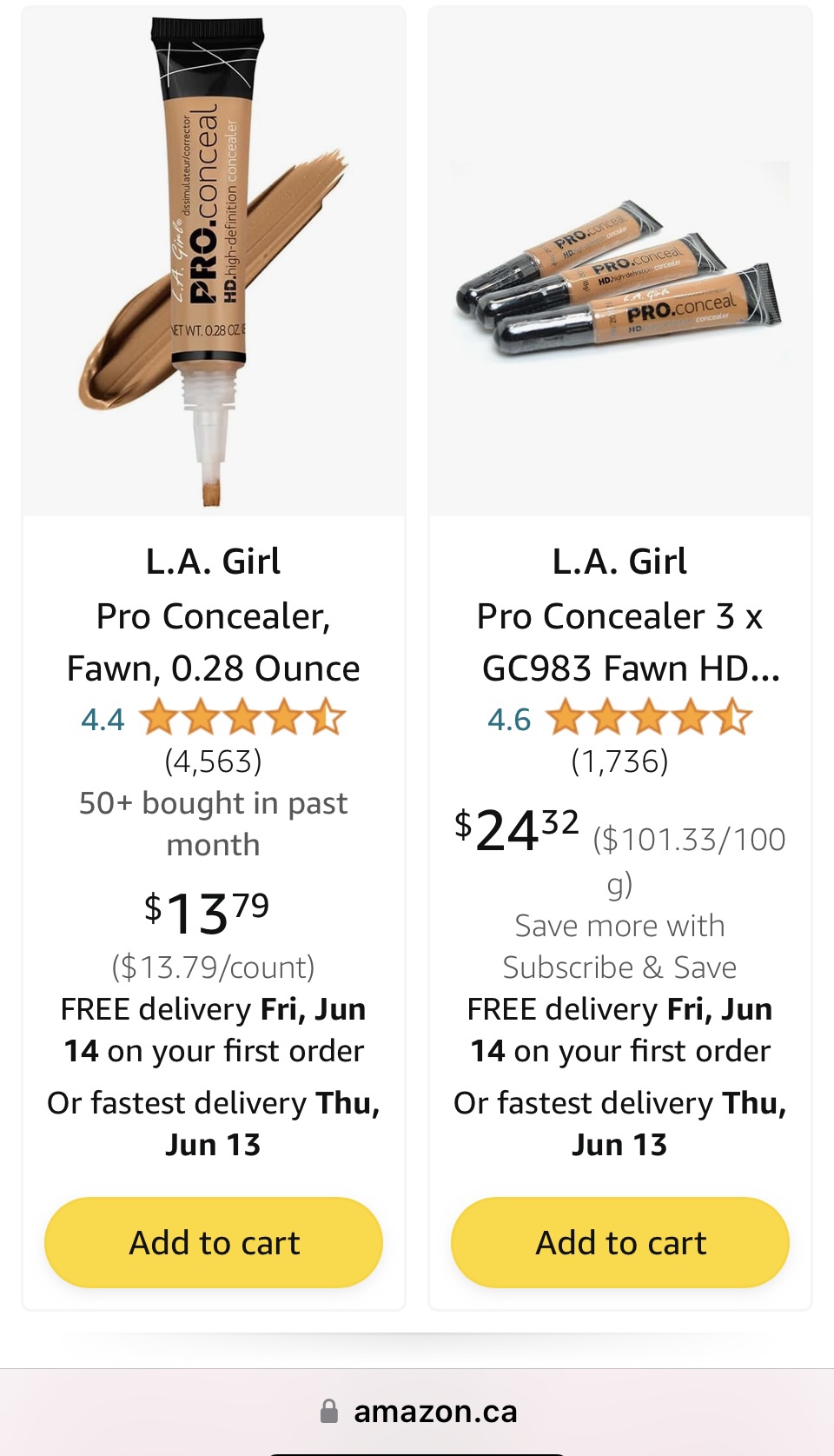Image resolution: width=834 pixels, height=1456 pixels.
Task: Tap the 4.6 rating number
Action: 509,720
